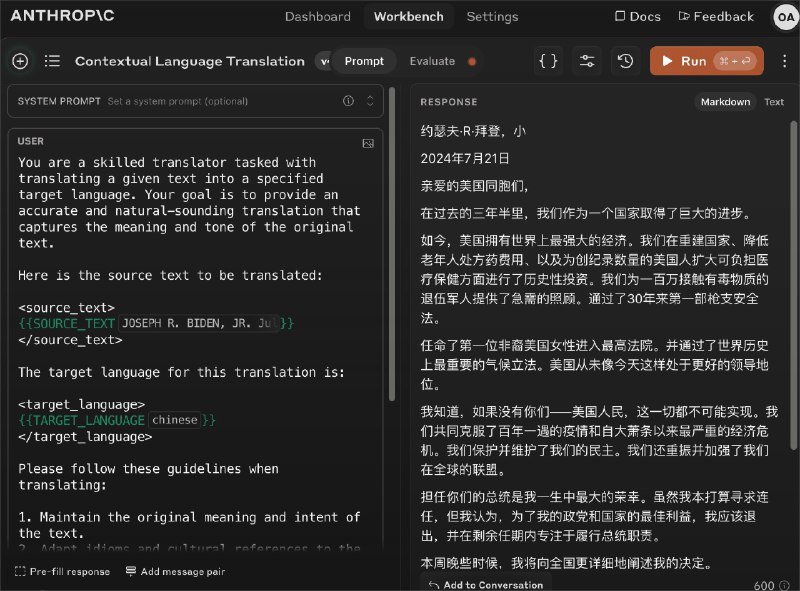Click the date line 2024年7月21日
This screenshot has width=800, height=591.
[x=465, y=159]
